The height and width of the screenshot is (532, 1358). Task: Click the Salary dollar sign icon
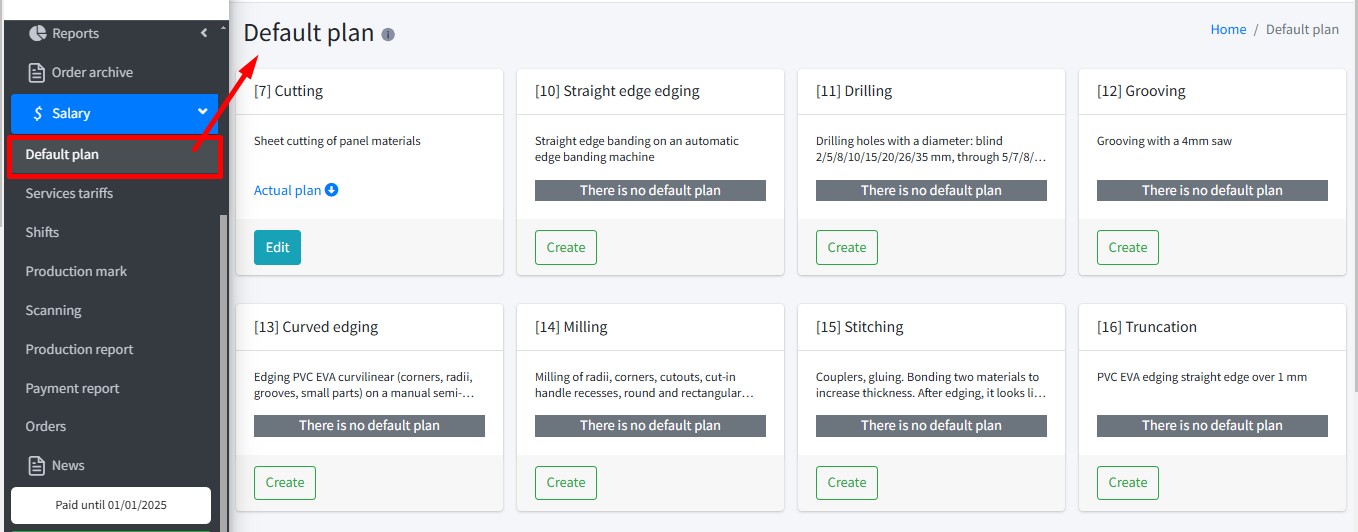(37, 113)
